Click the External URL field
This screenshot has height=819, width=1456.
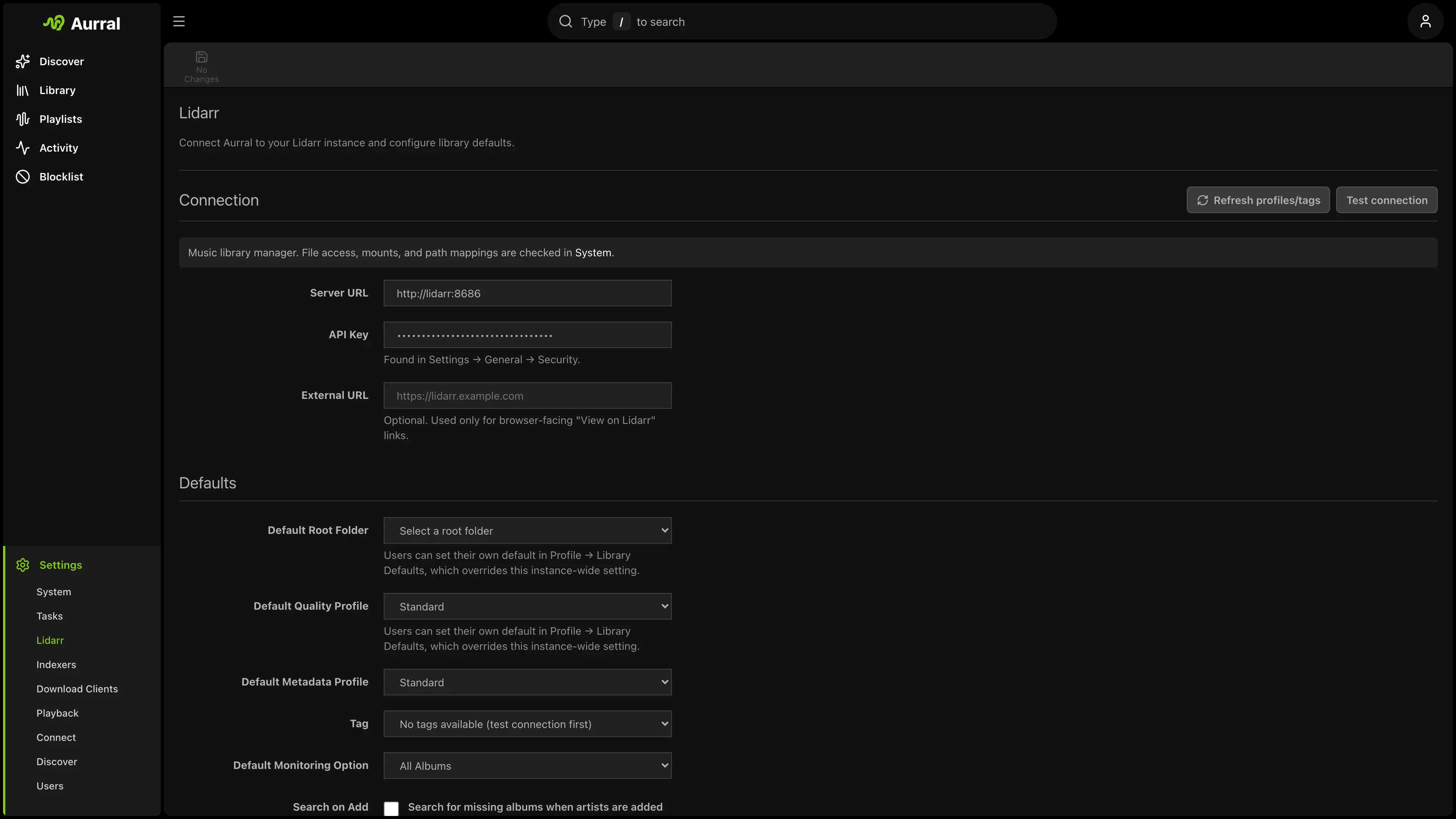pos(527,395)
